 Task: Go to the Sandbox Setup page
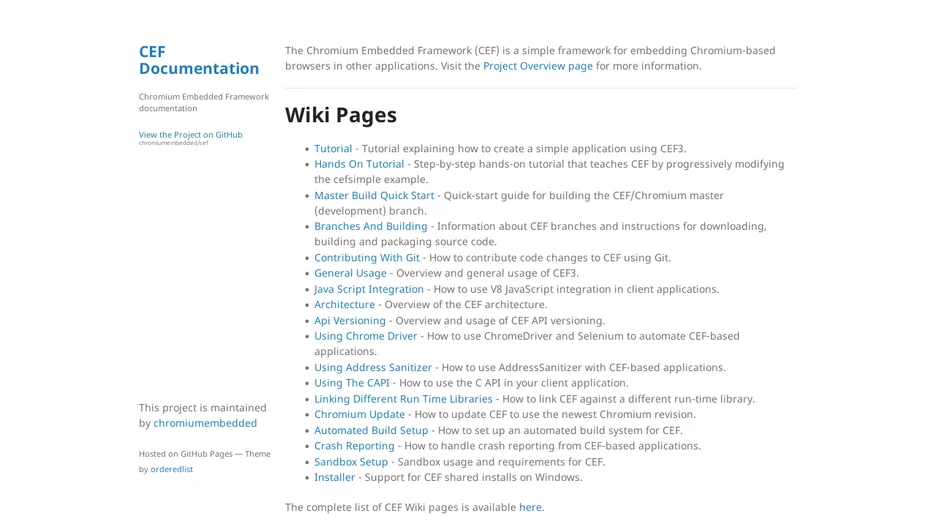(x=351, y=463)
